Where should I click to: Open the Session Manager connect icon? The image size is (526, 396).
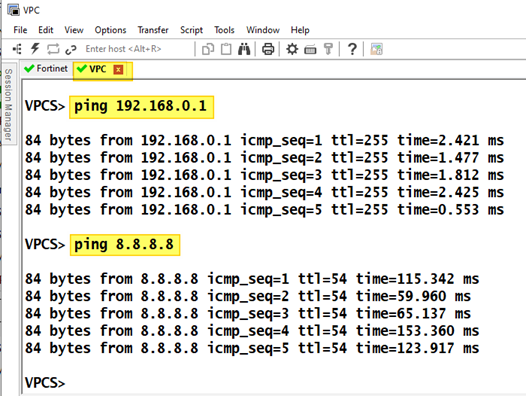point(17,49)
